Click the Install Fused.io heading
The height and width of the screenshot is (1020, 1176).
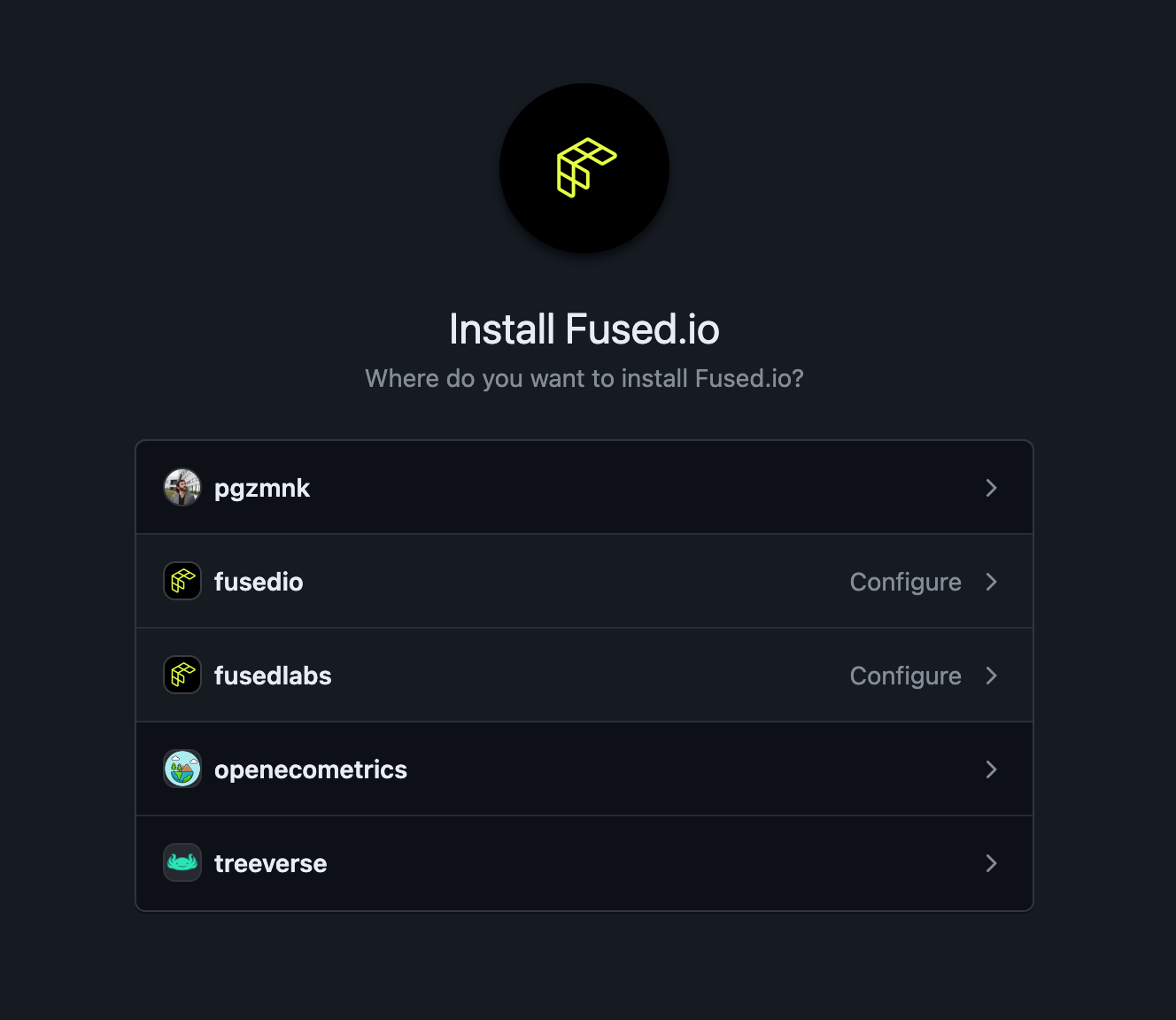[584, 329]
